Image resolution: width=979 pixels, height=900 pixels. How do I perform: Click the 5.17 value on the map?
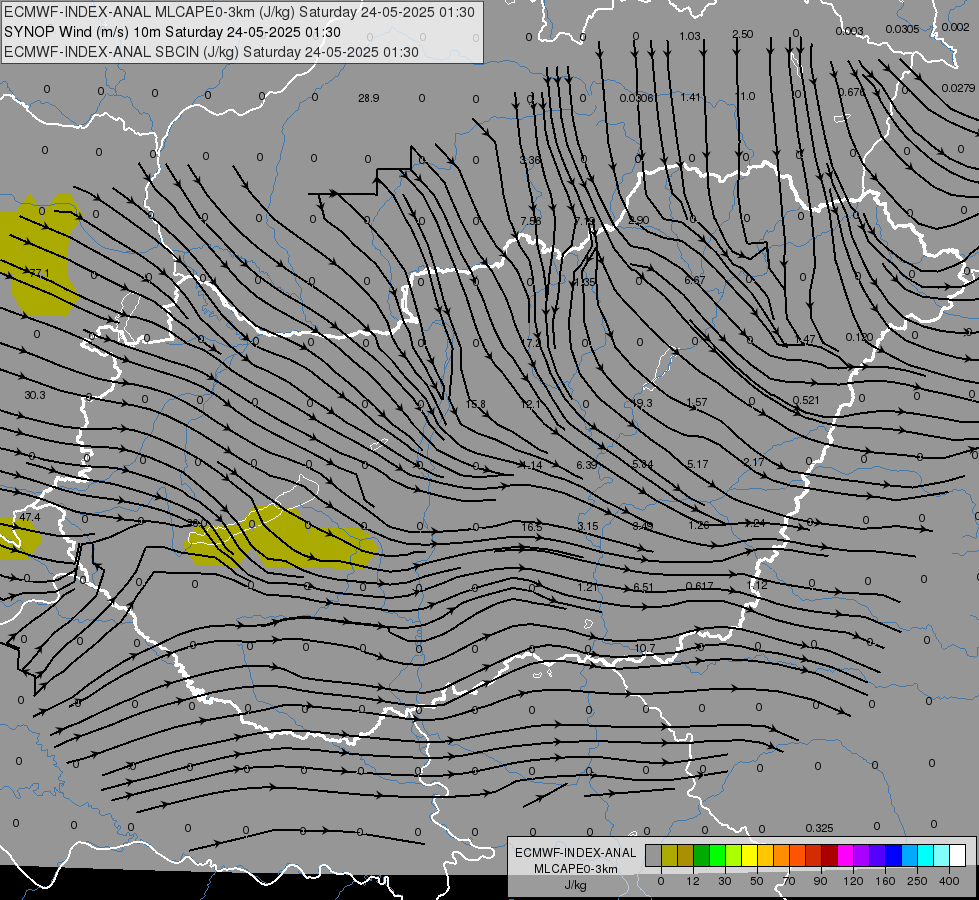click(x=697, y=464)
